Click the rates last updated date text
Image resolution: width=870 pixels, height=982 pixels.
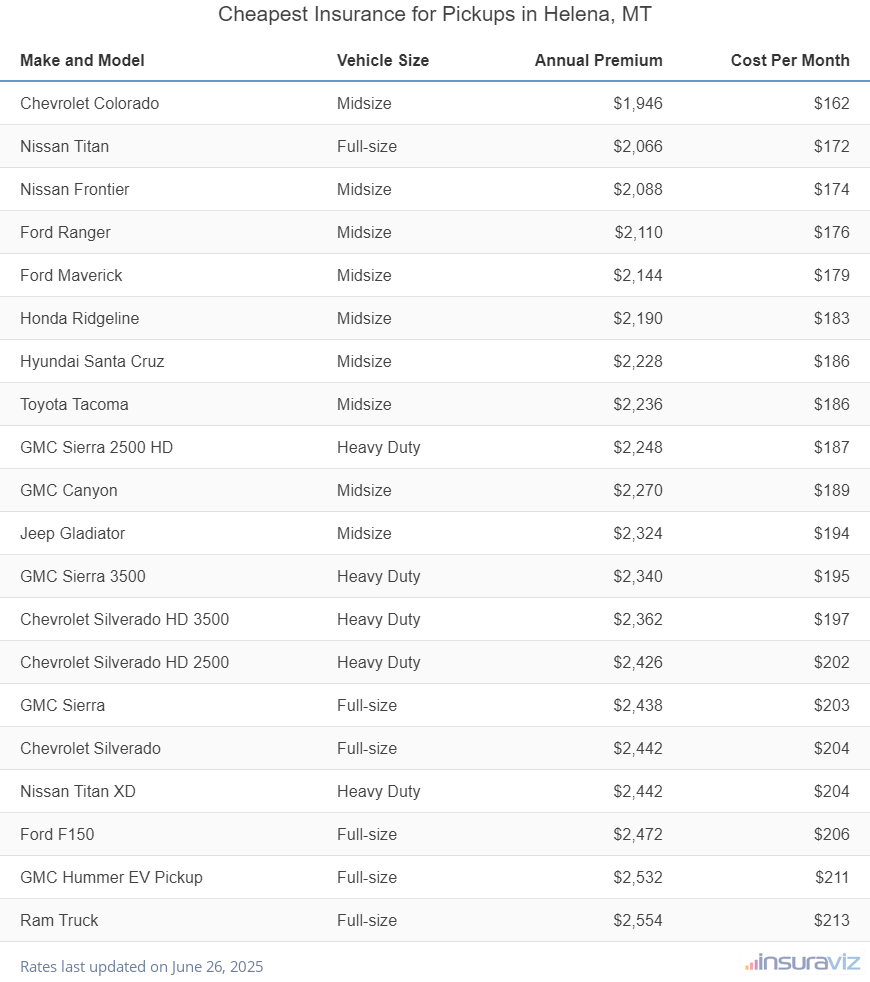click(x=141, y=967)
